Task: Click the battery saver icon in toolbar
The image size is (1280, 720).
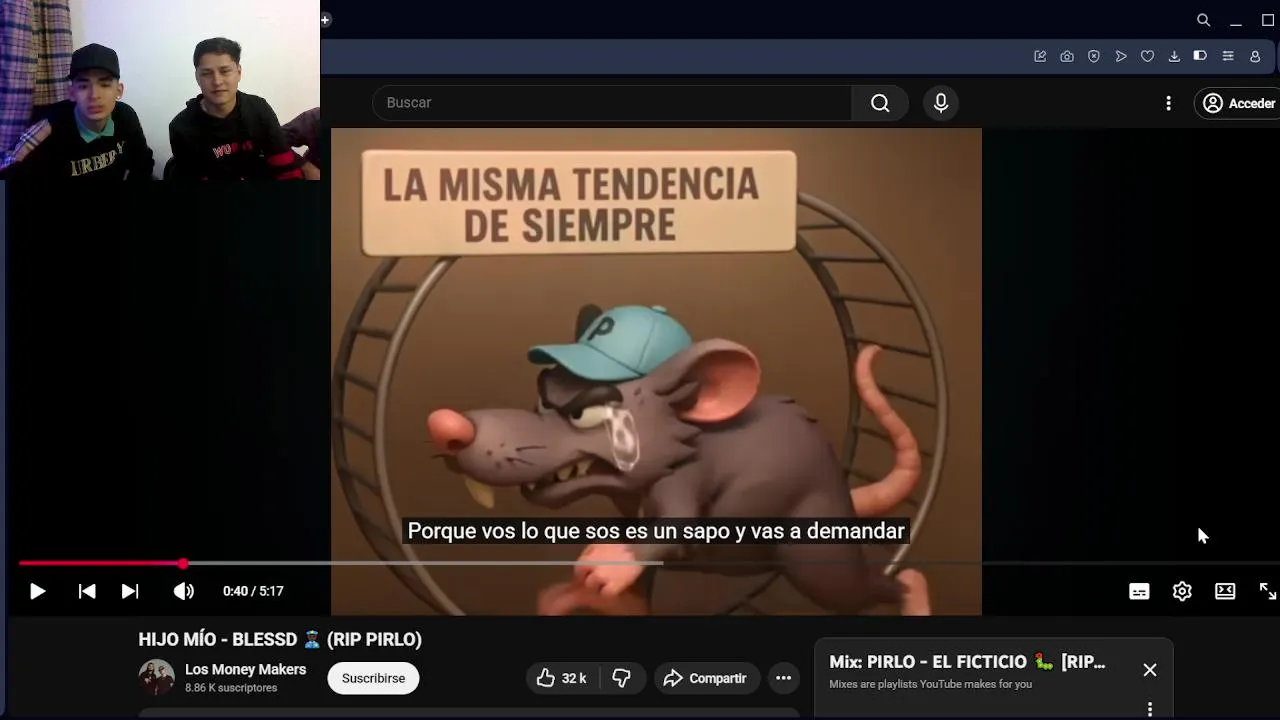Action: (x=1200, y=56)
